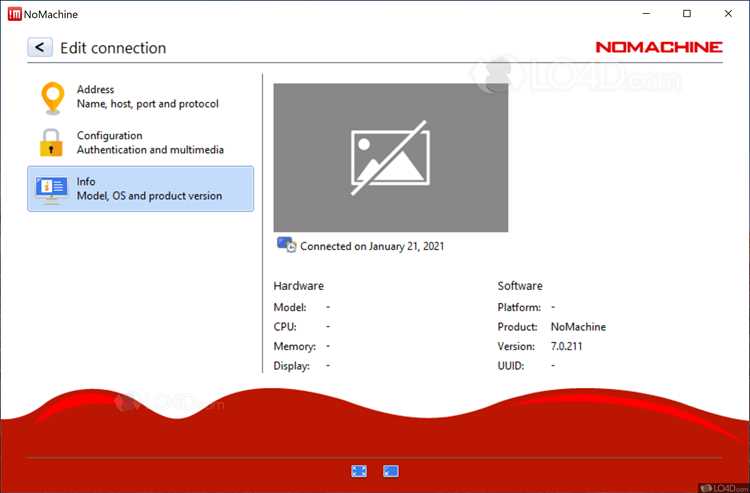Select the Info Model, OS and product version entry

click(141, 188)
